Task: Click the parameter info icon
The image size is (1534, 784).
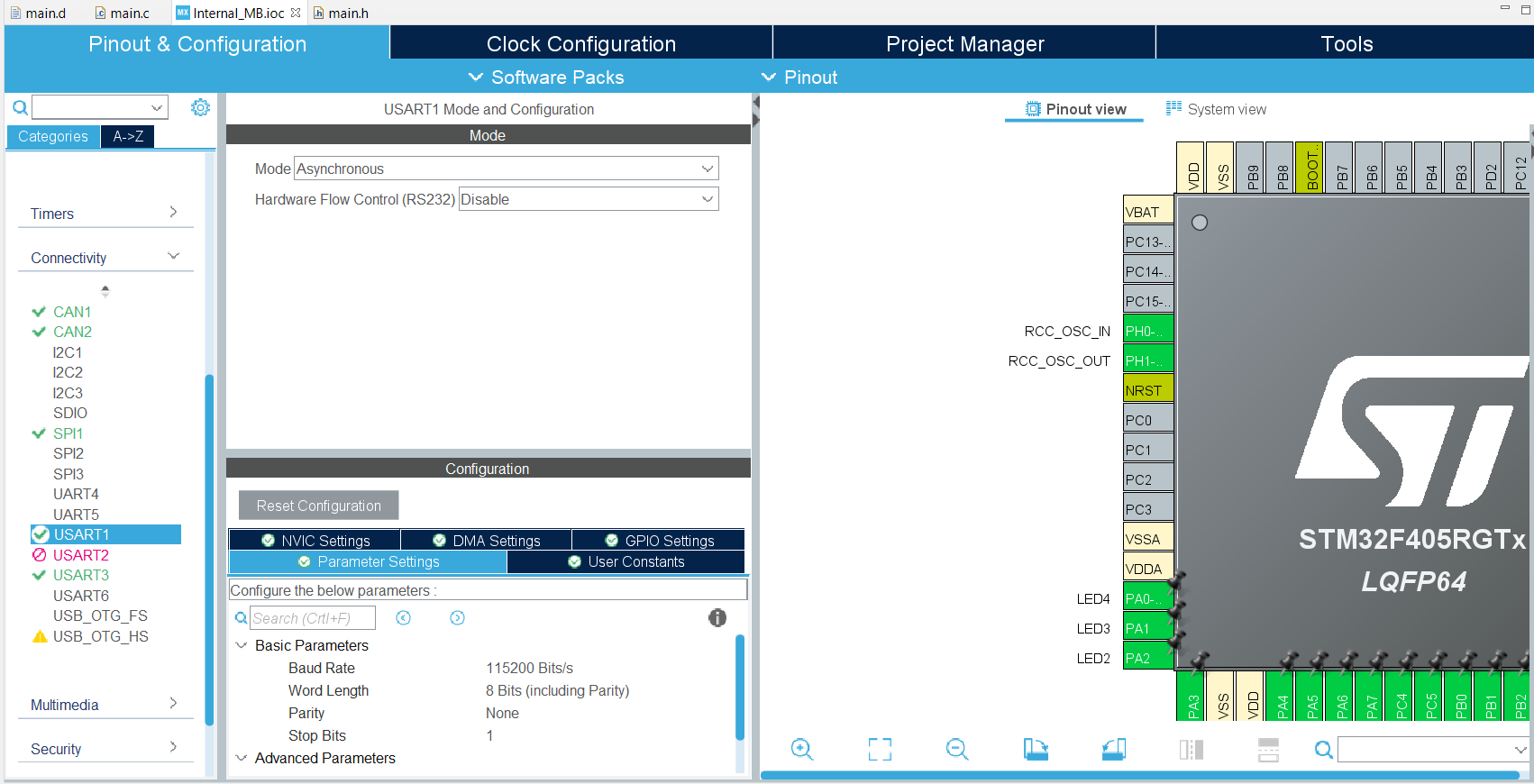Action: click(717, 617)
